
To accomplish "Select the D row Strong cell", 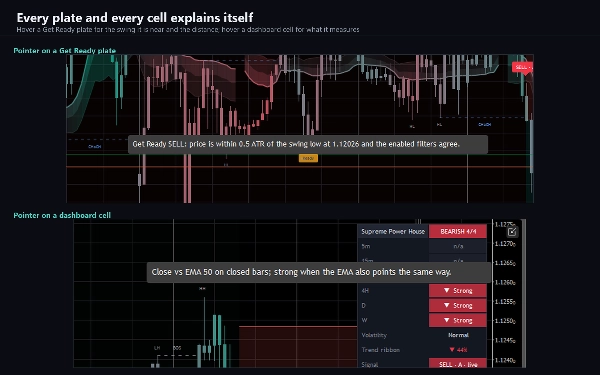I will coord(458,305).
